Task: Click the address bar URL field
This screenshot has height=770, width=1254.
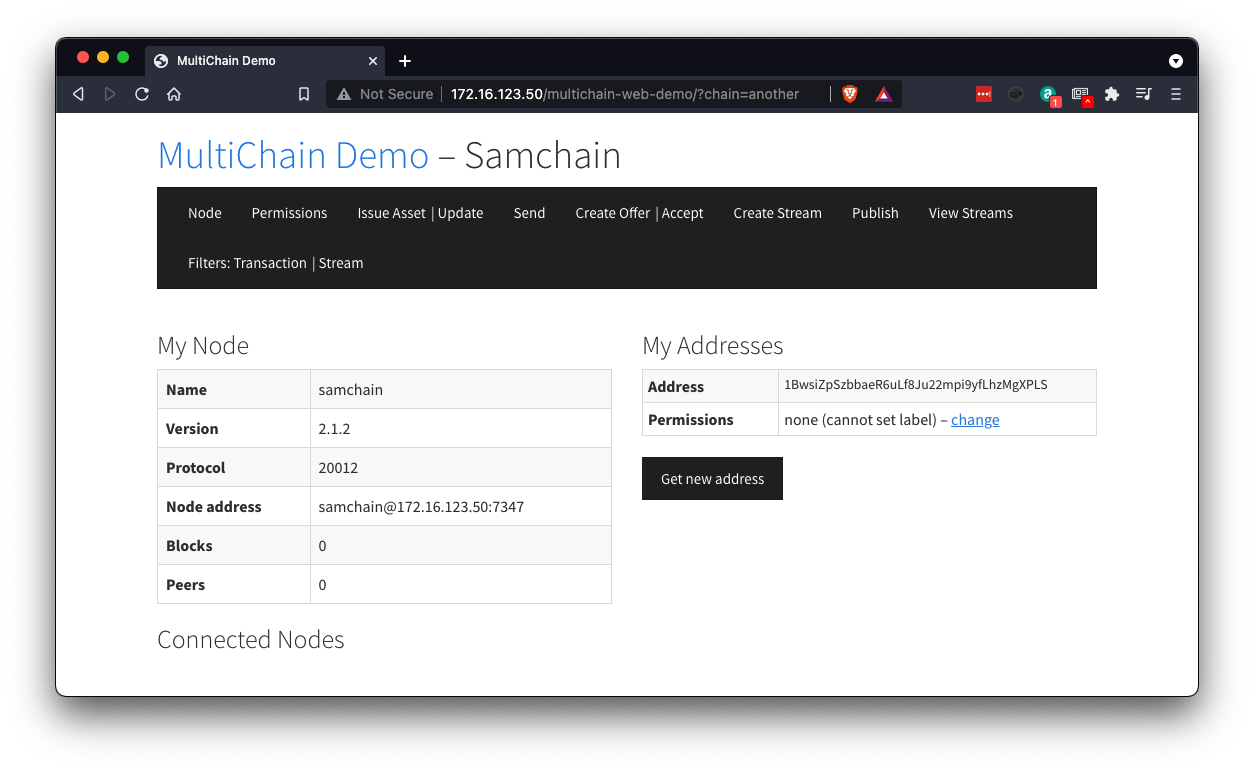Action: click(625, 94)
